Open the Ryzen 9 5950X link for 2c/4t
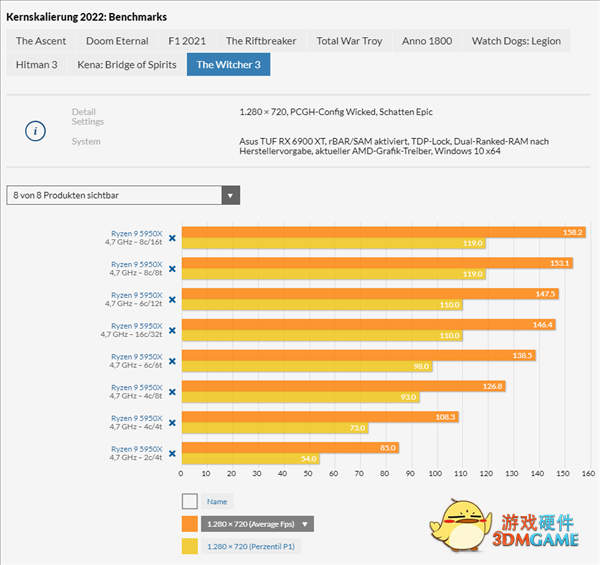Image resolution: width=600 pixels, height=565 pixels. click(137, 449)
